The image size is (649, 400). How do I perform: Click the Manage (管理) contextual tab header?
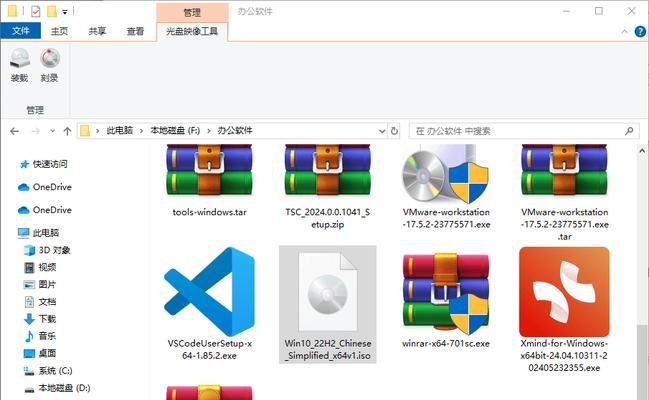click(x=192, y=13)
